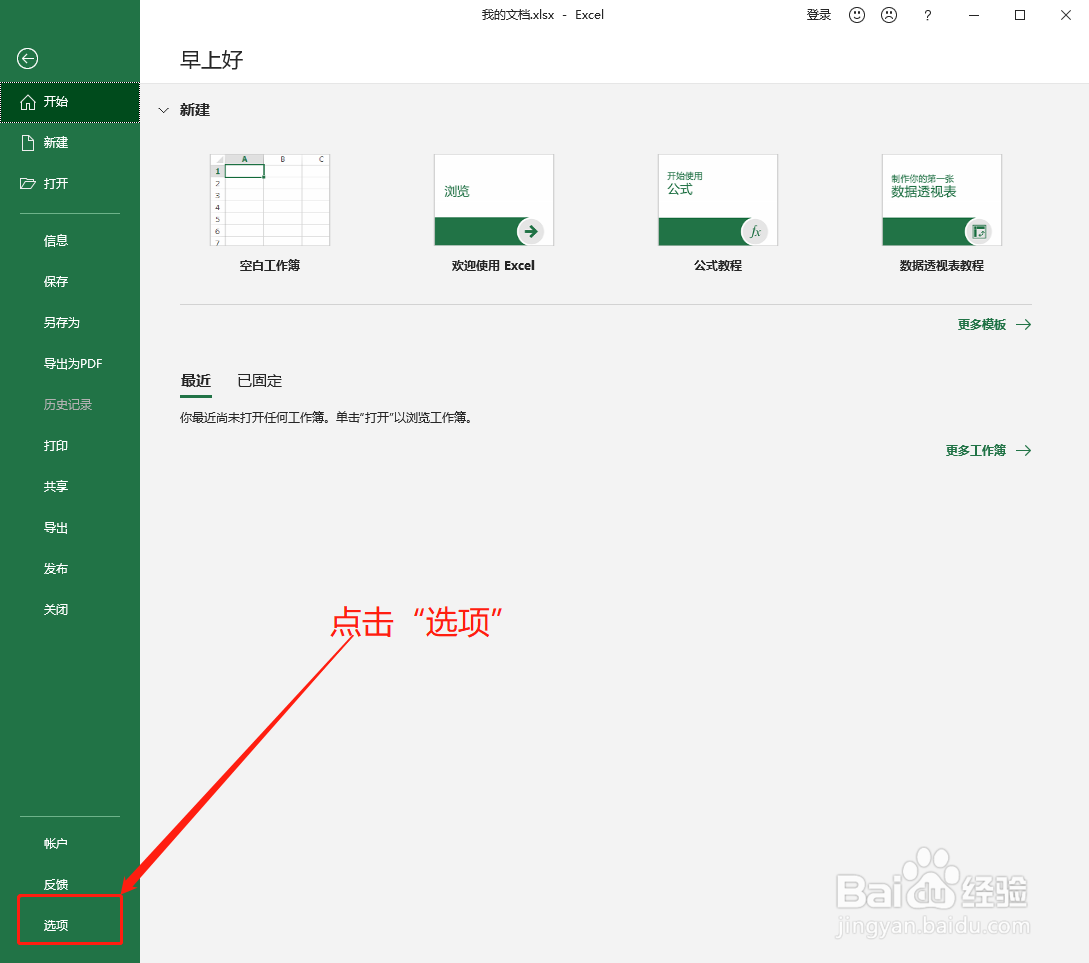The image size is (1089, 963).
Task: Close the Excel window
Action: (1066, 15)
